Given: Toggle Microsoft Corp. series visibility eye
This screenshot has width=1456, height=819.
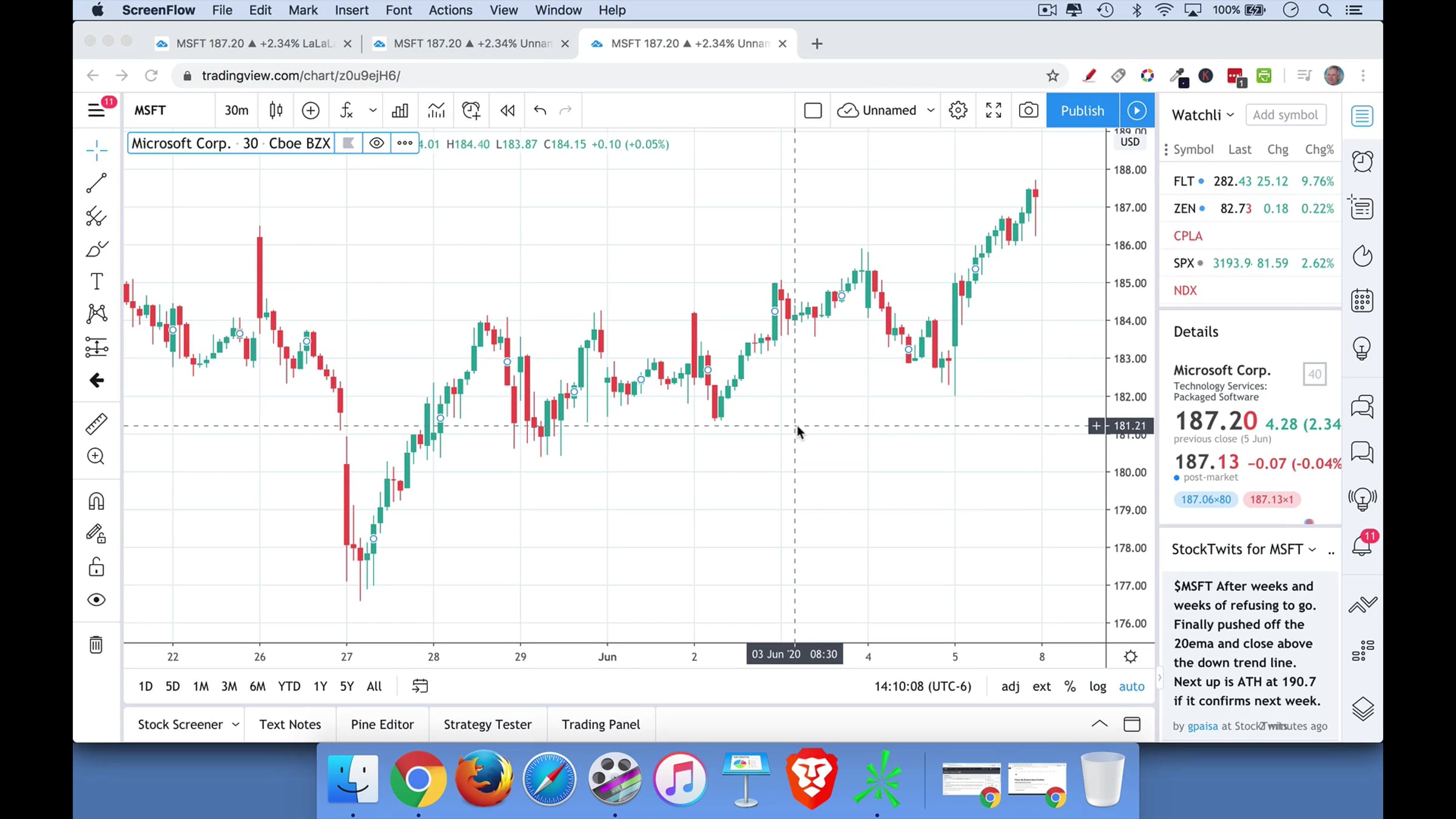Looking at the screenshot, I should pos(377,144).
